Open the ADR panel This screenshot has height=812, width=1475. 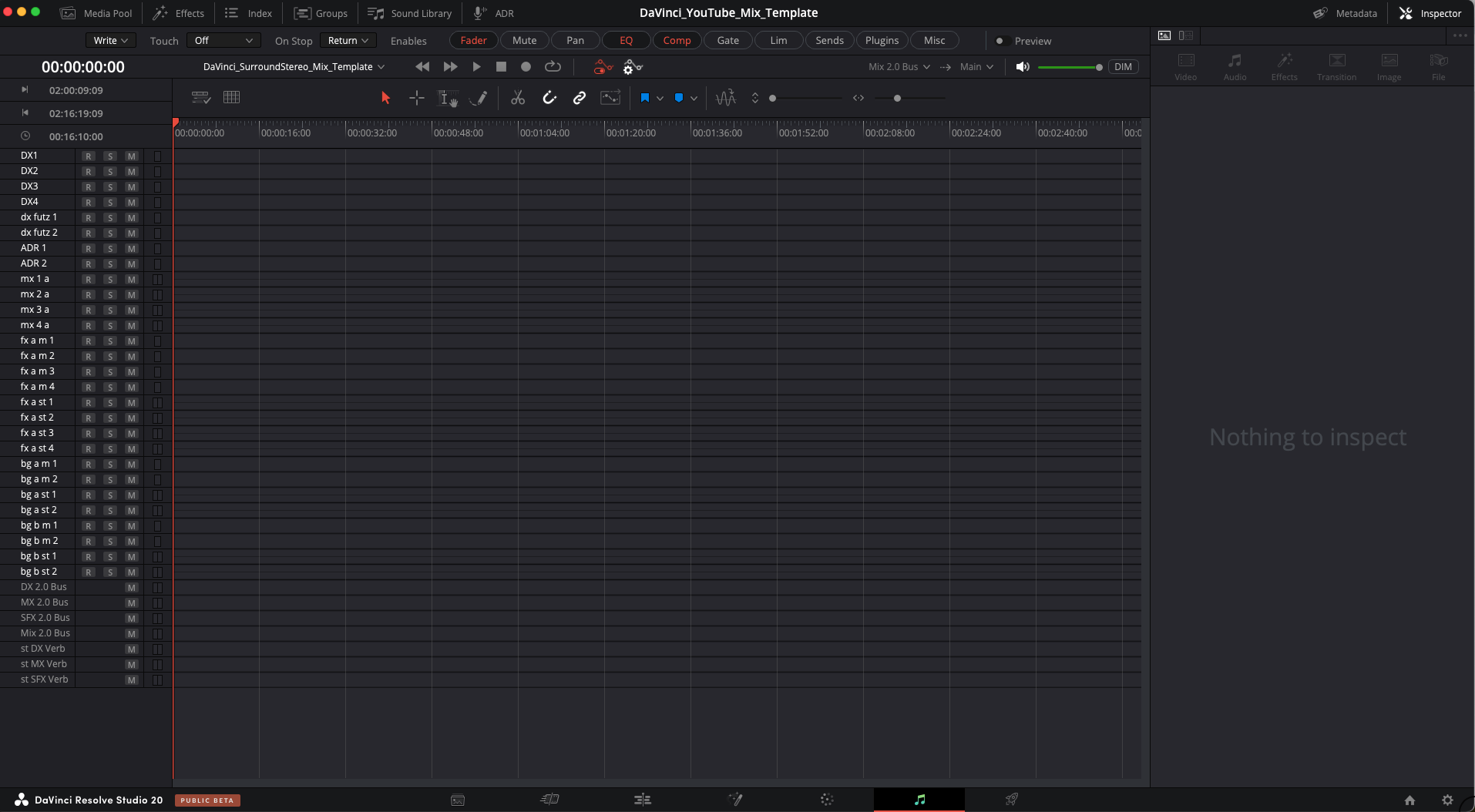tap(493, 13)
